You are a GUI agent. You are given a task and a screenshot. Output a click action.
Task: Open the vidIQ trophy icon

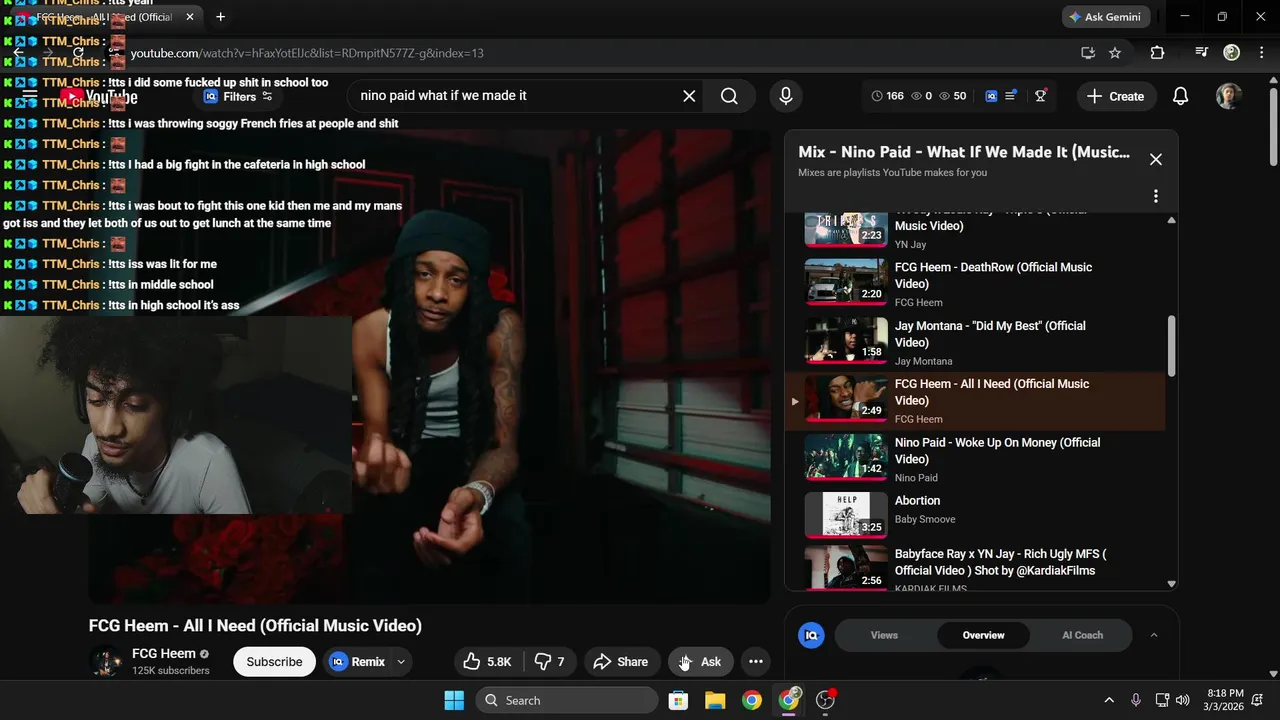(1041, 96)
